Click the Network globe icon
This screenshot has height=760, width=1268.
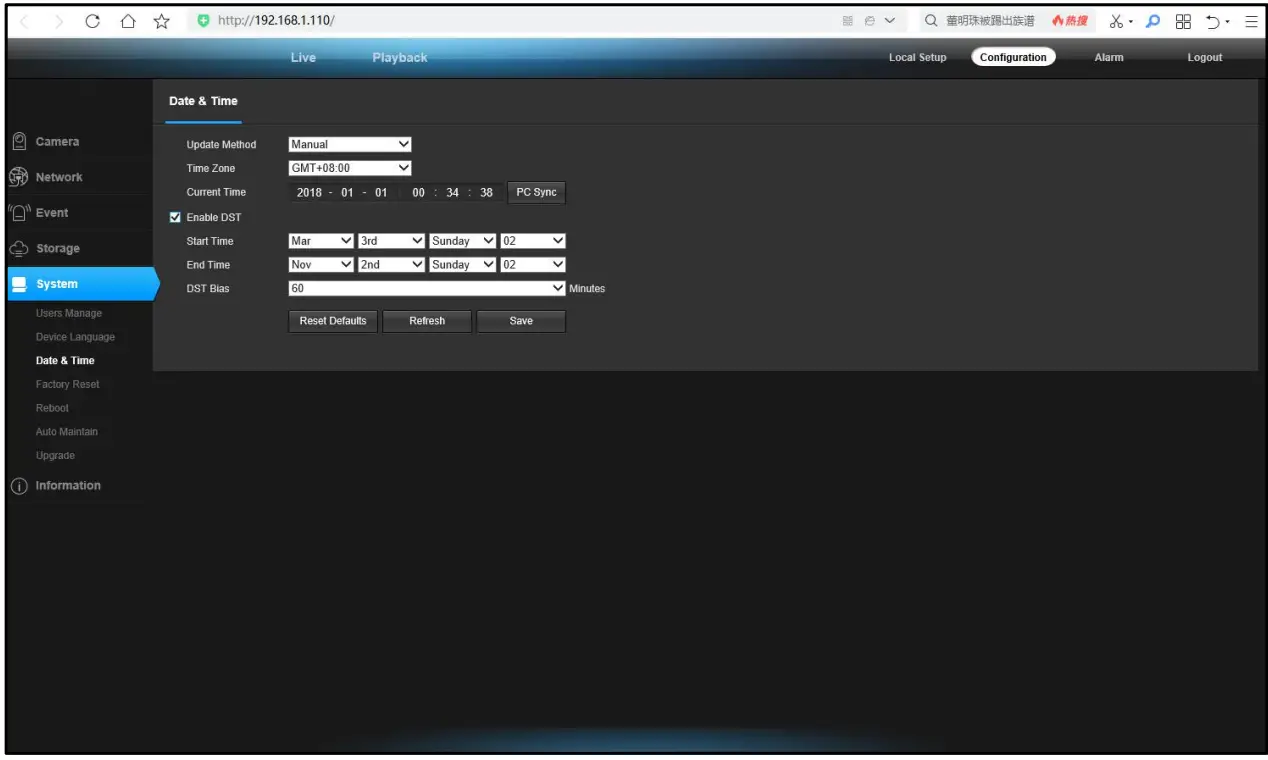coord(18,177)
